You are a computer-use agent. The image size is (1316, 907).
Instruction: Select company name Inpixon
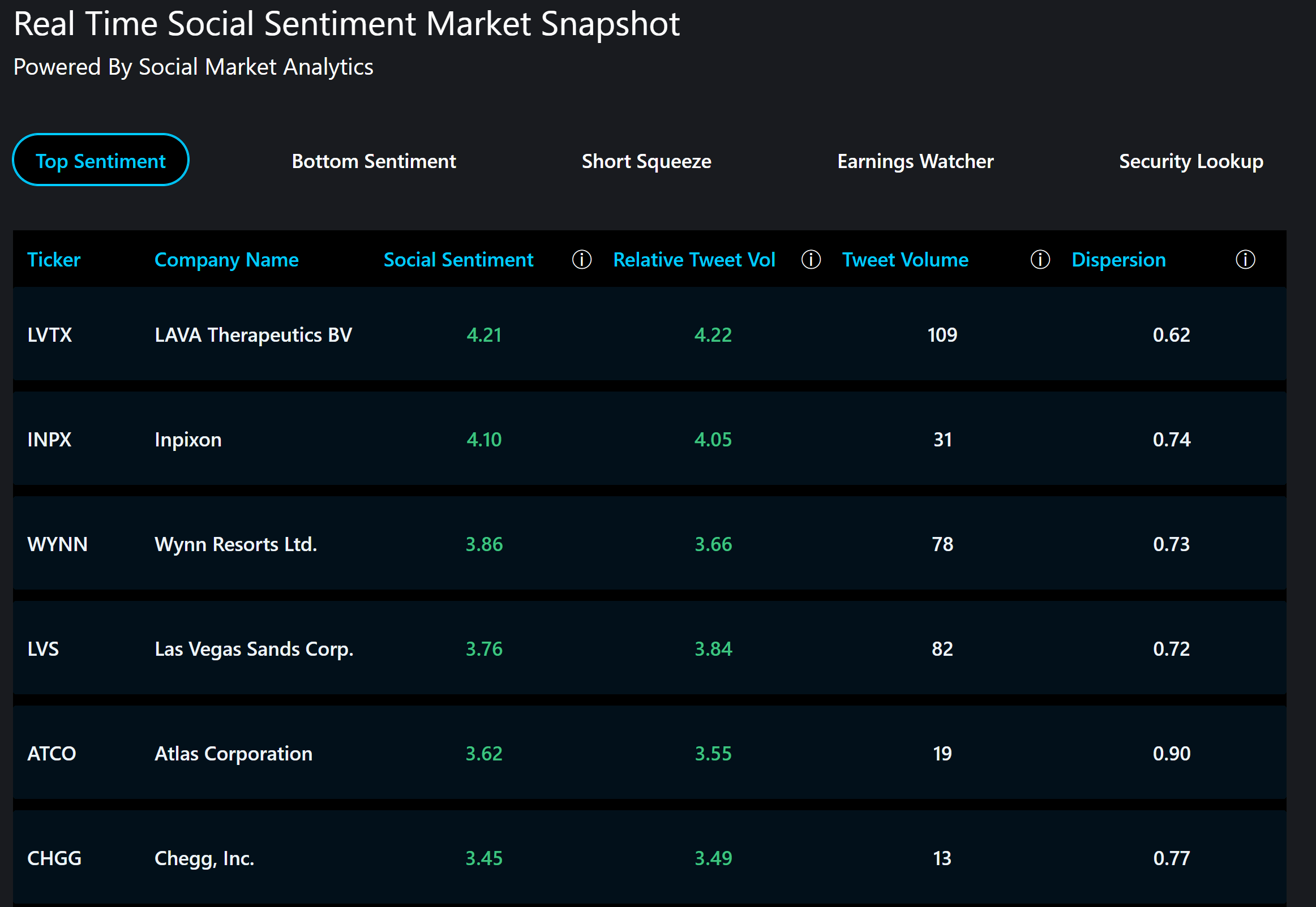pos(188,439)
